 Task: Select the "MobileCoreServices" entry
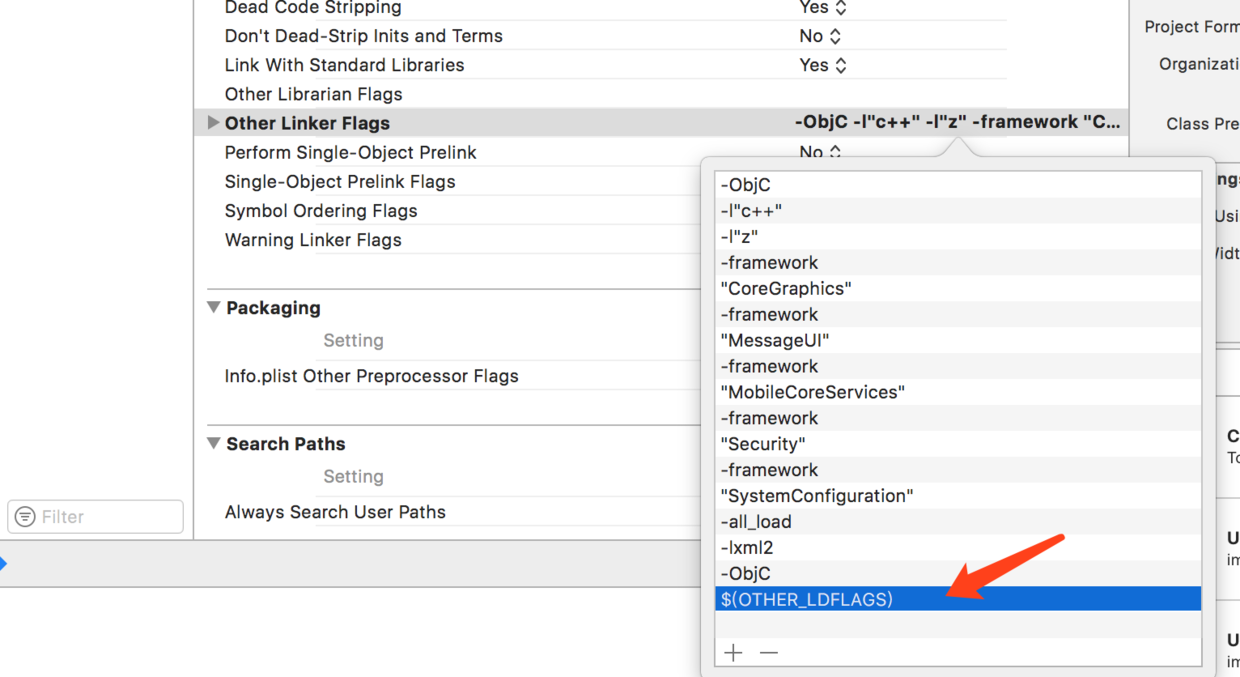(x=959, y=392)
